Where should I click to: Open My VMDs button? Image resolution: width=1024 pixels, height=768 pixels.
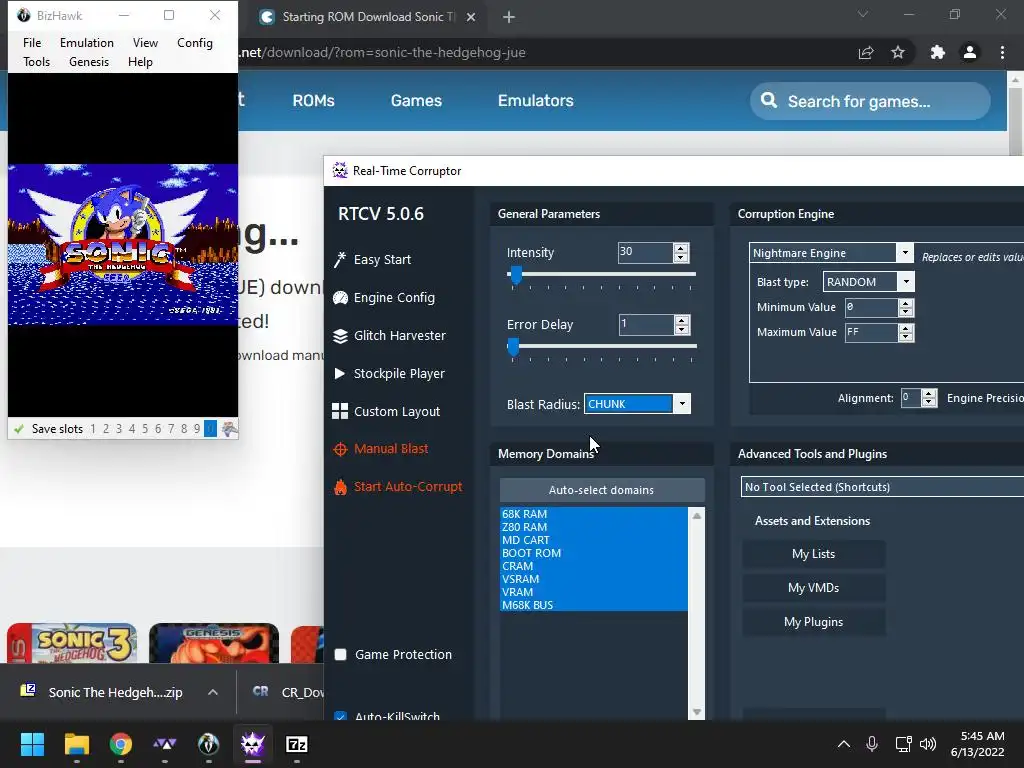[x=813, y=588]
